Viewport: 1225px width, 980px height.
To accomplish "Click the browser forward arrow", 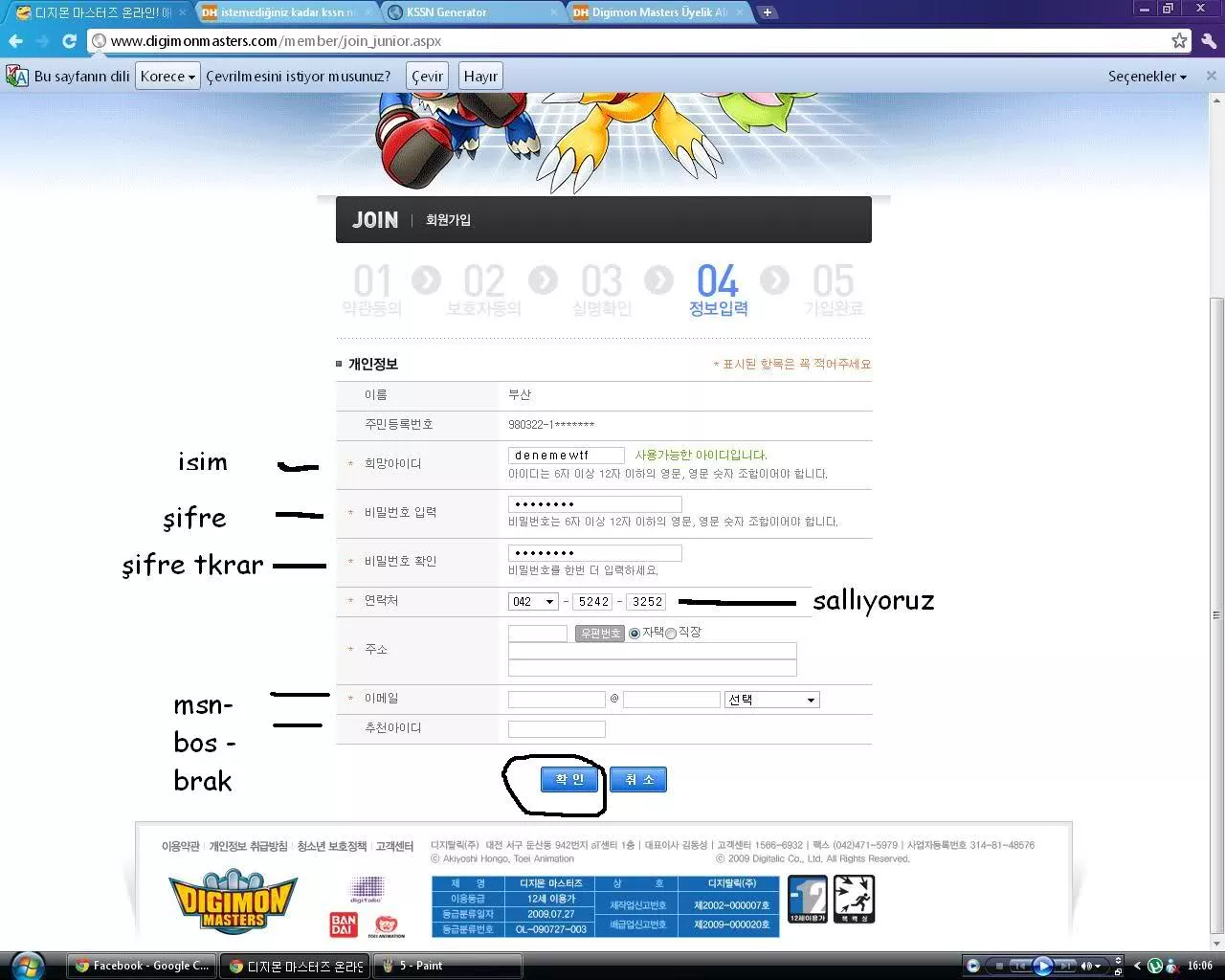I will pyautogui.click(x=42, y=41).
